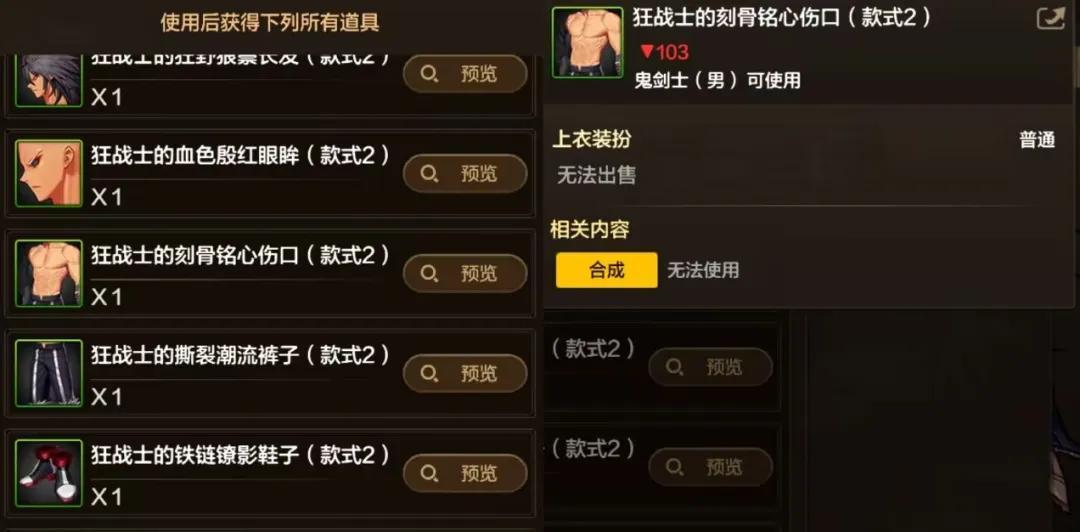
Task: Preview the 狂战士的铁链镣影鞋子 item
Action: pyautogui.click(x=465, y=473)
